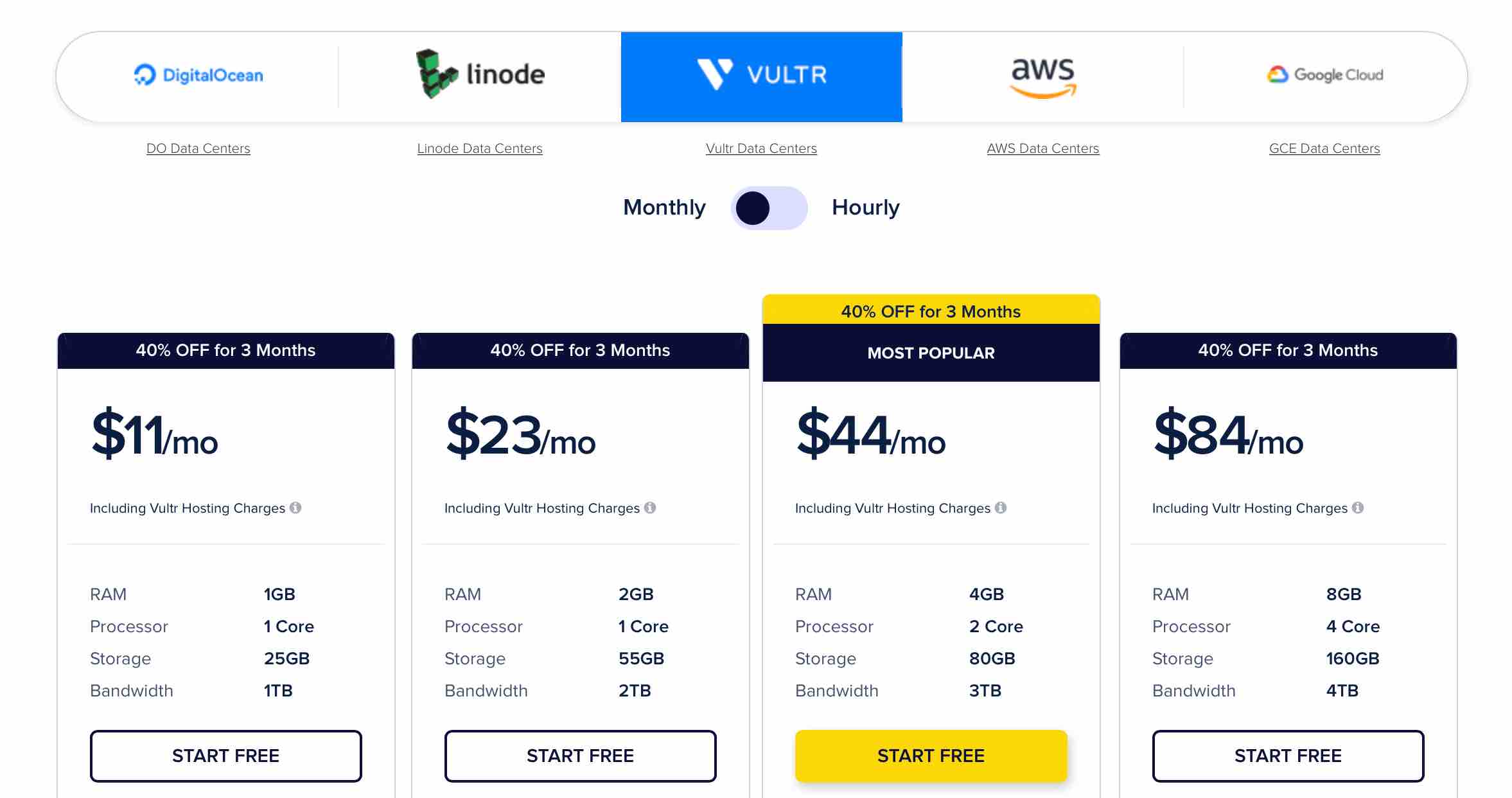Click START FREE on $11 plan
Screen dimensions: 1512x798
click(226, 756)
